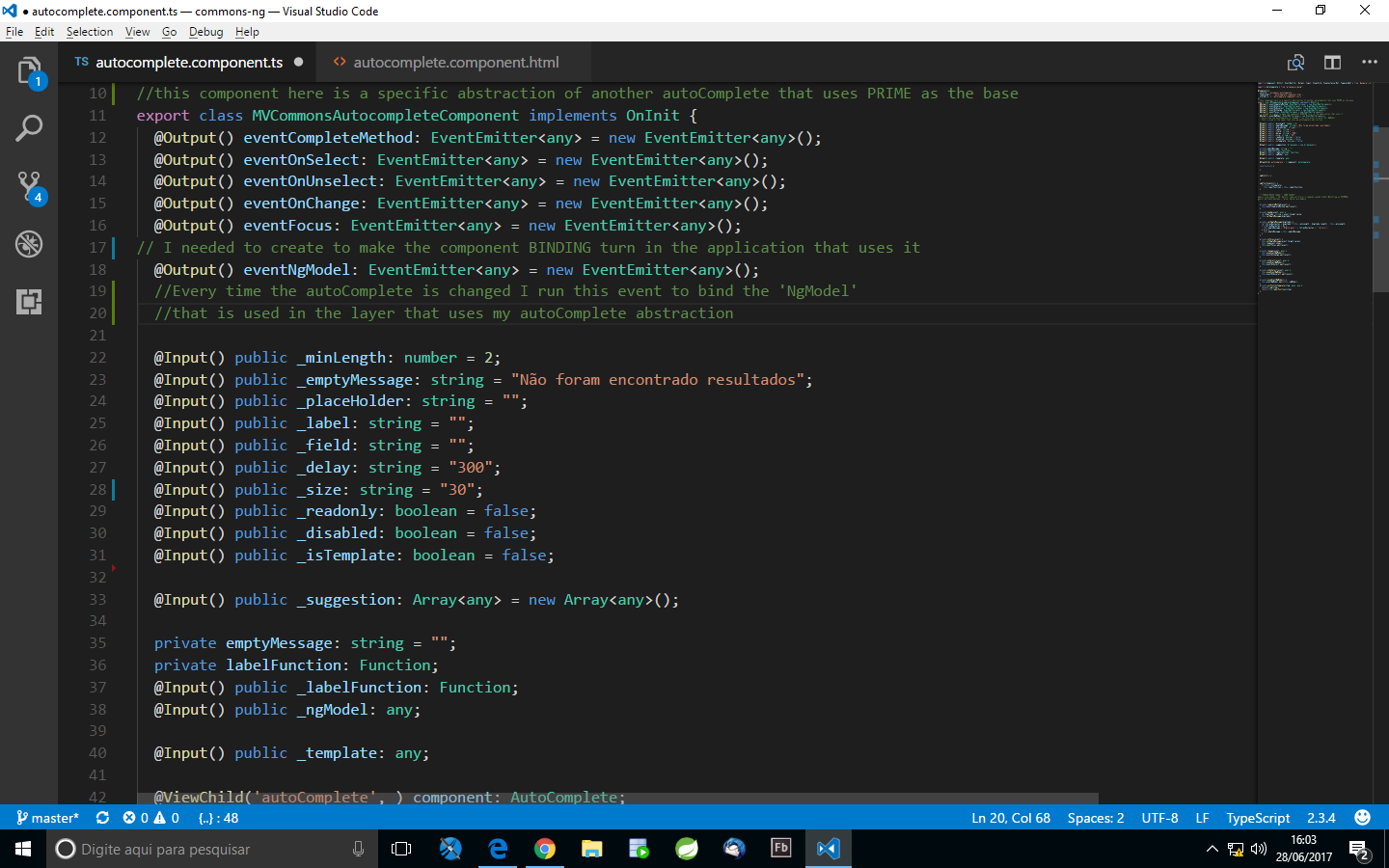Click the master* branch label
The width and height of the screenshot is (1389, 868).
47,817
